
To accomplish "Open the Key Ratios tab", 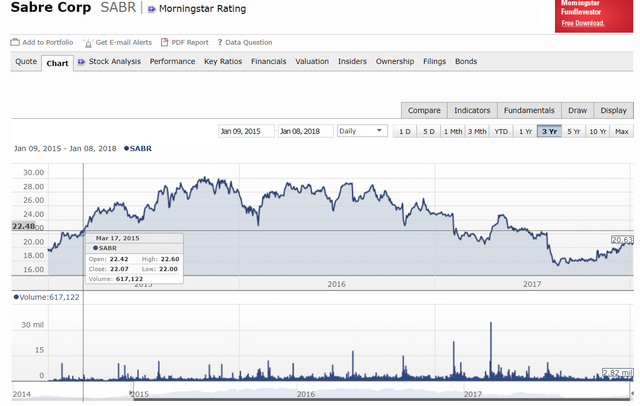I will [223, 61].
